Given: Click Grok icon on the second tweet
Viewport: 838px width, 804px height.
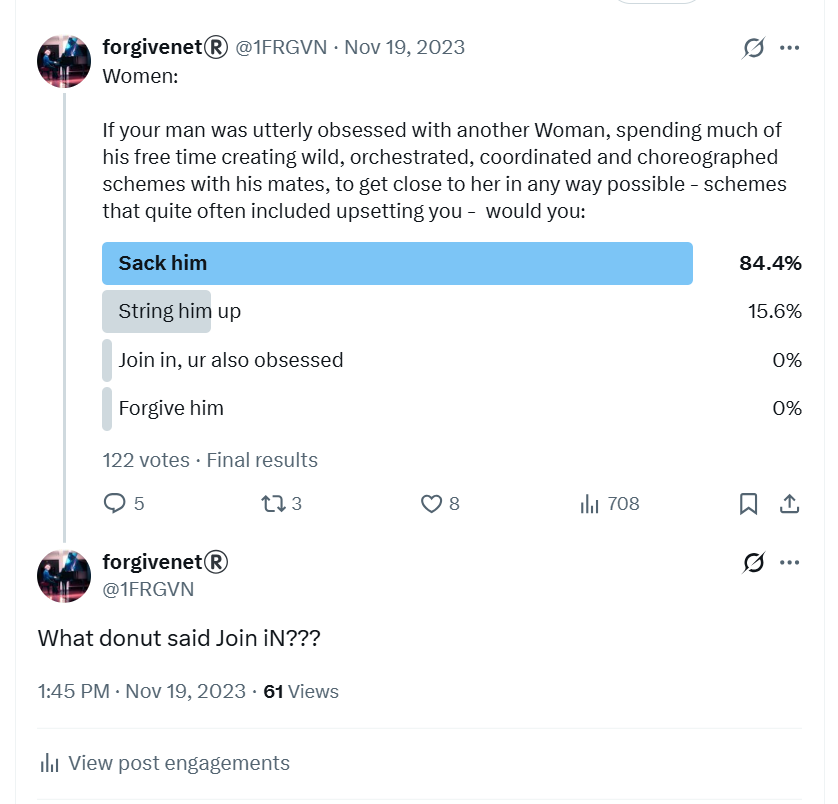Looking at the screenshot, I should click(x=754, y=562).
